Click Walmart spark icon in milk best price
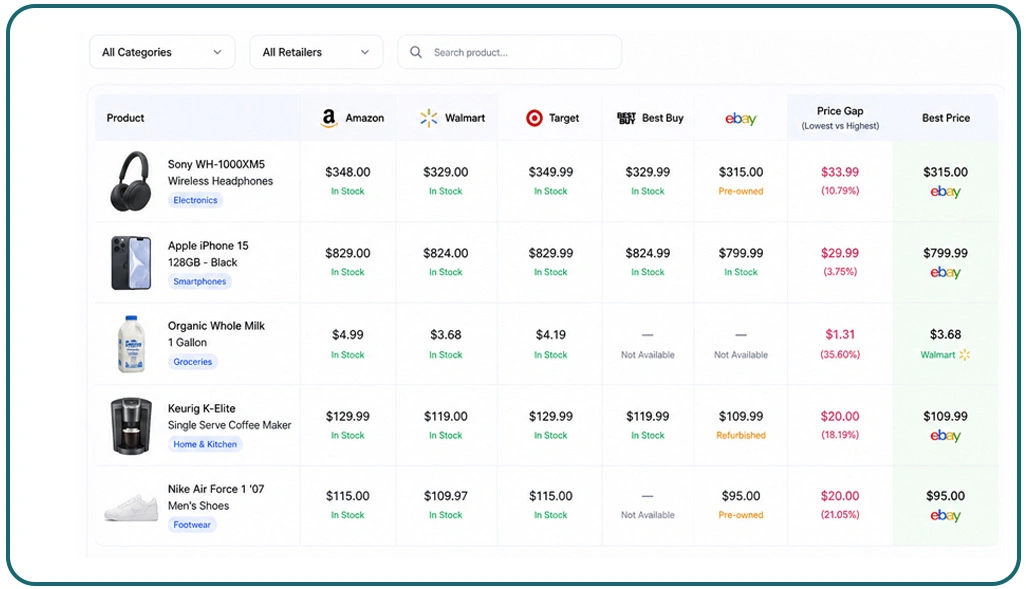1026x589 pixels. point(964,355)
